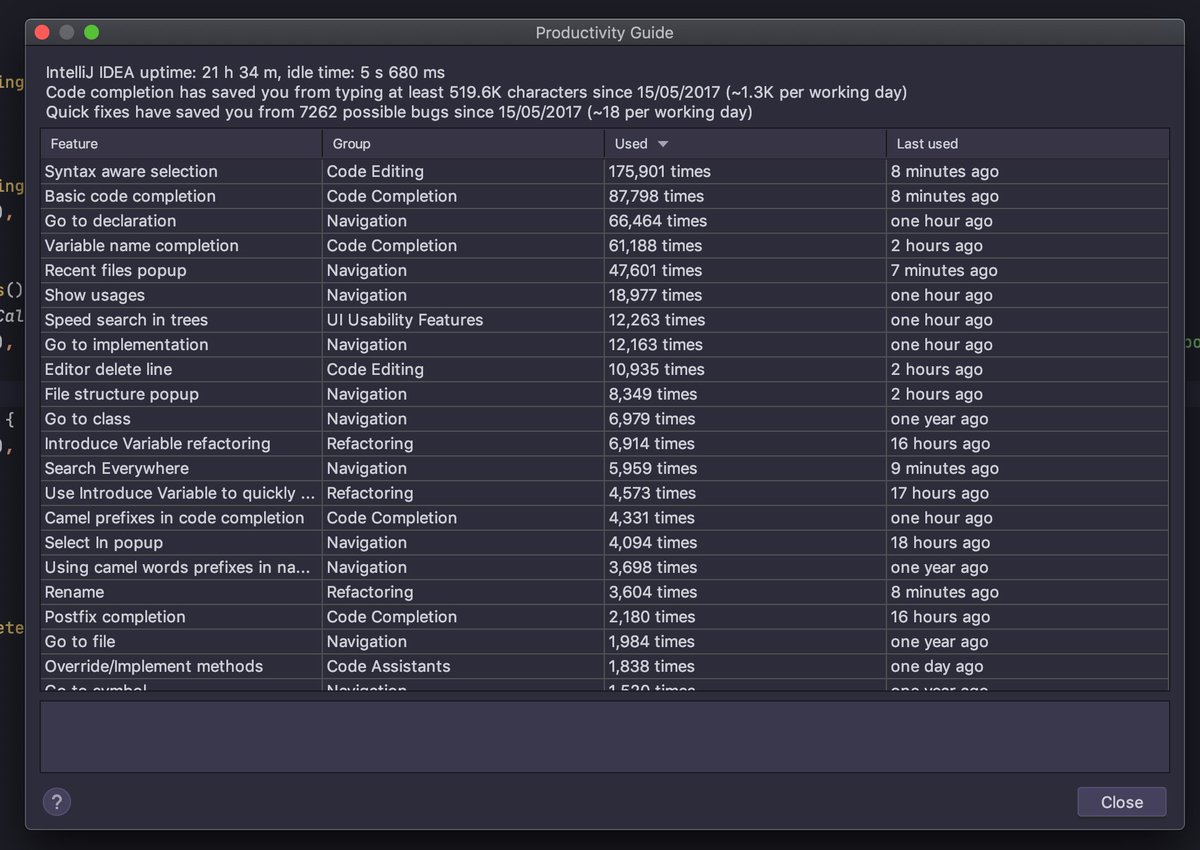Click the 175,901 times usage cell

(x=745, y=171)
